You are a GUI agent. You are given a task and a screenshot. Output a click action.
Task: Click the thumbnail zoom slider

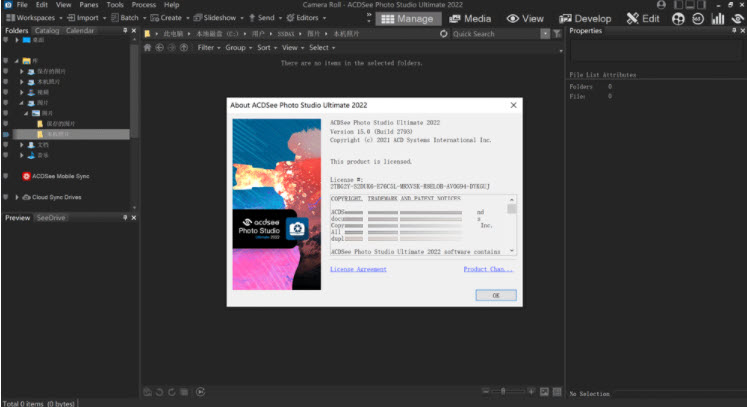click(x=504, y=391)
